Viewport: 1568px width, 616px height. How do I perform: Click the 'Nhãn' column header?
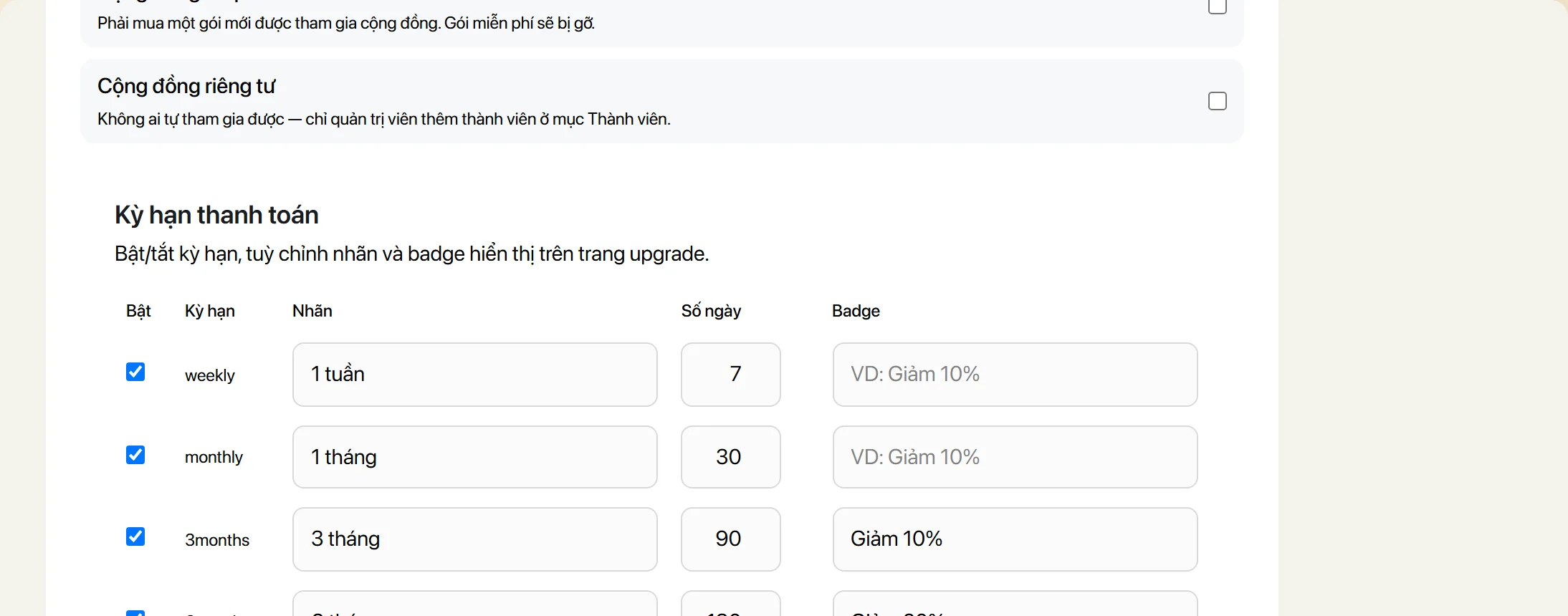pos(312,311)
